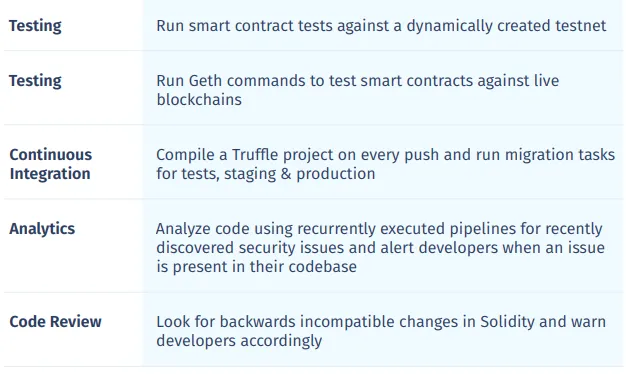Viewport: 626px width, 382px height.
Task: Click the word 'blockchains'
Action: 199,100
